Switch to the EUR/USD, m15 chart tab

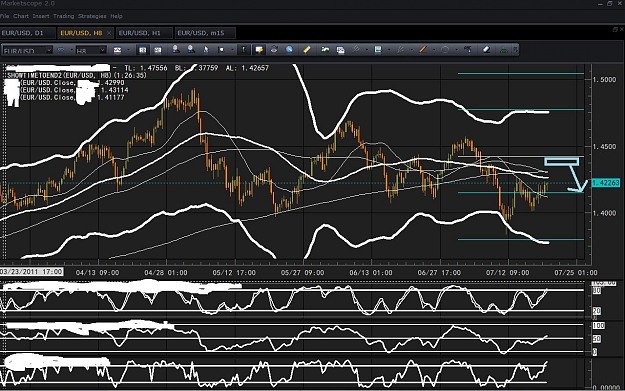pos(205,33)
